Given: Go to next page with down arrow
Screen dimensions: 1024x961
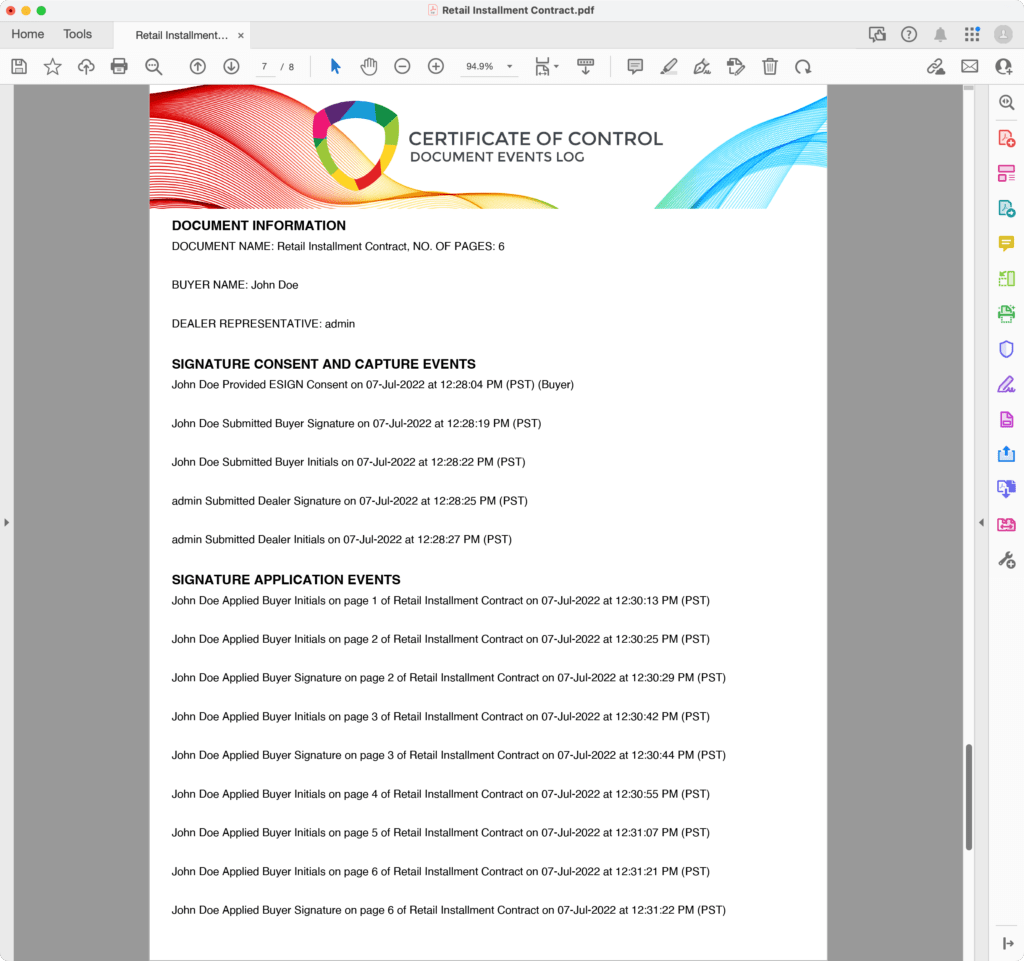Looking at the screenshot, I should [x=231, y=66].
